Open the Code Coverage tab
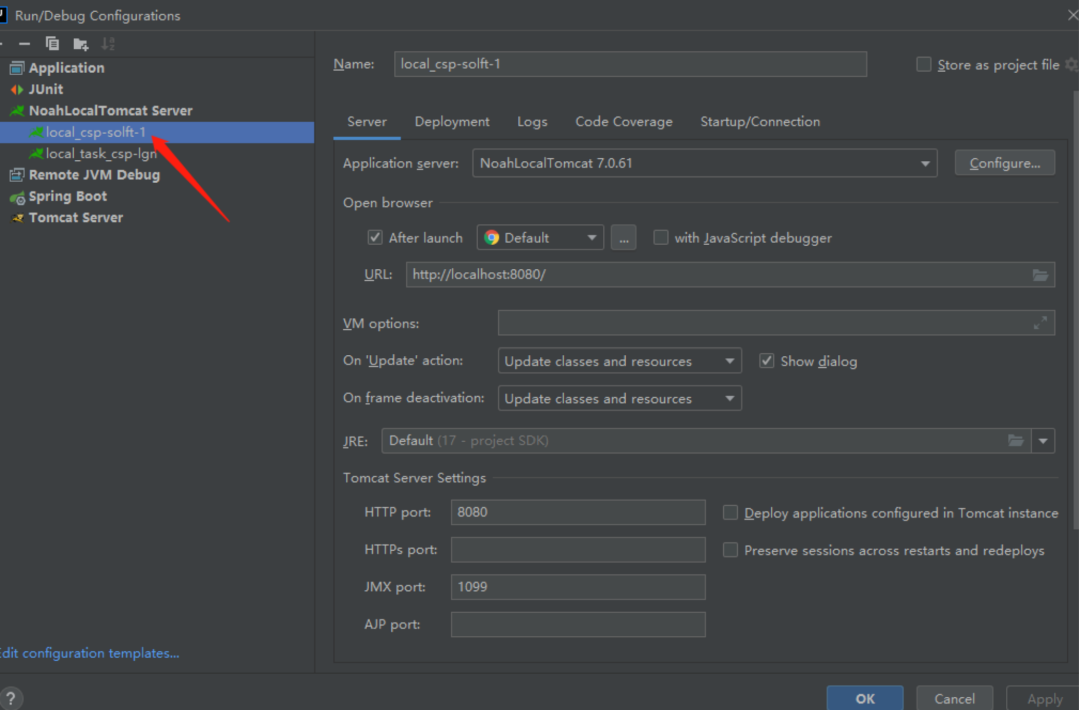Viewport: 1080px width, 710px height. coord(624,122)
